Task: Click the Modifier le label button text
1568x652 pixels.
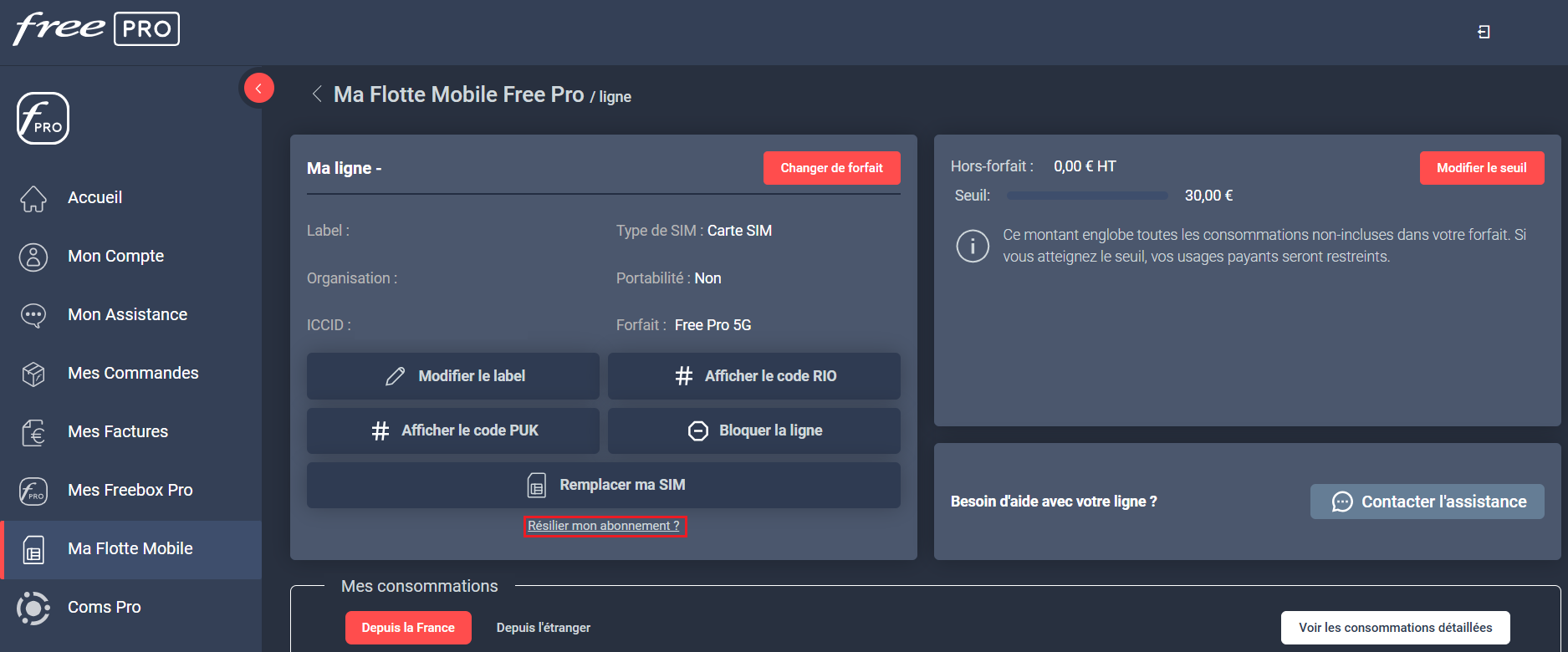Action: (472, 376)
